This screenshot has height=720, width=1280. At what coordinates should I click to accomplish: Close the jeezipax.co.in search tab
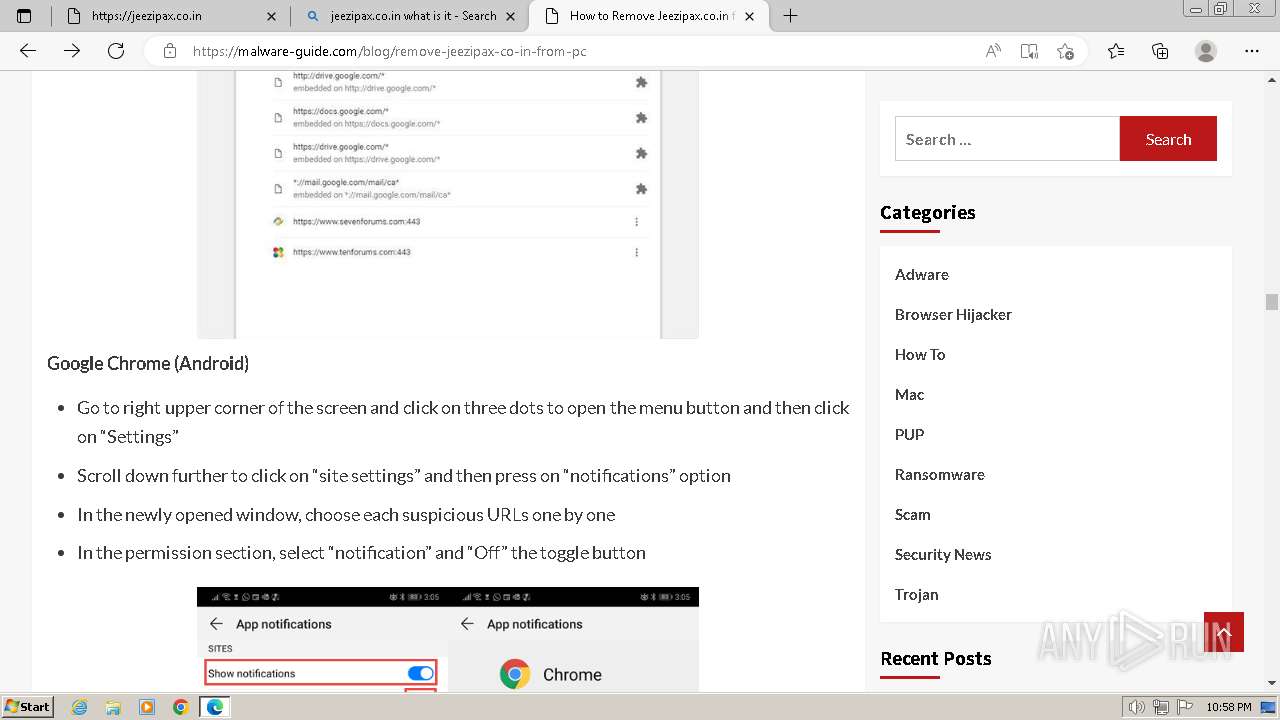[511, 16]
